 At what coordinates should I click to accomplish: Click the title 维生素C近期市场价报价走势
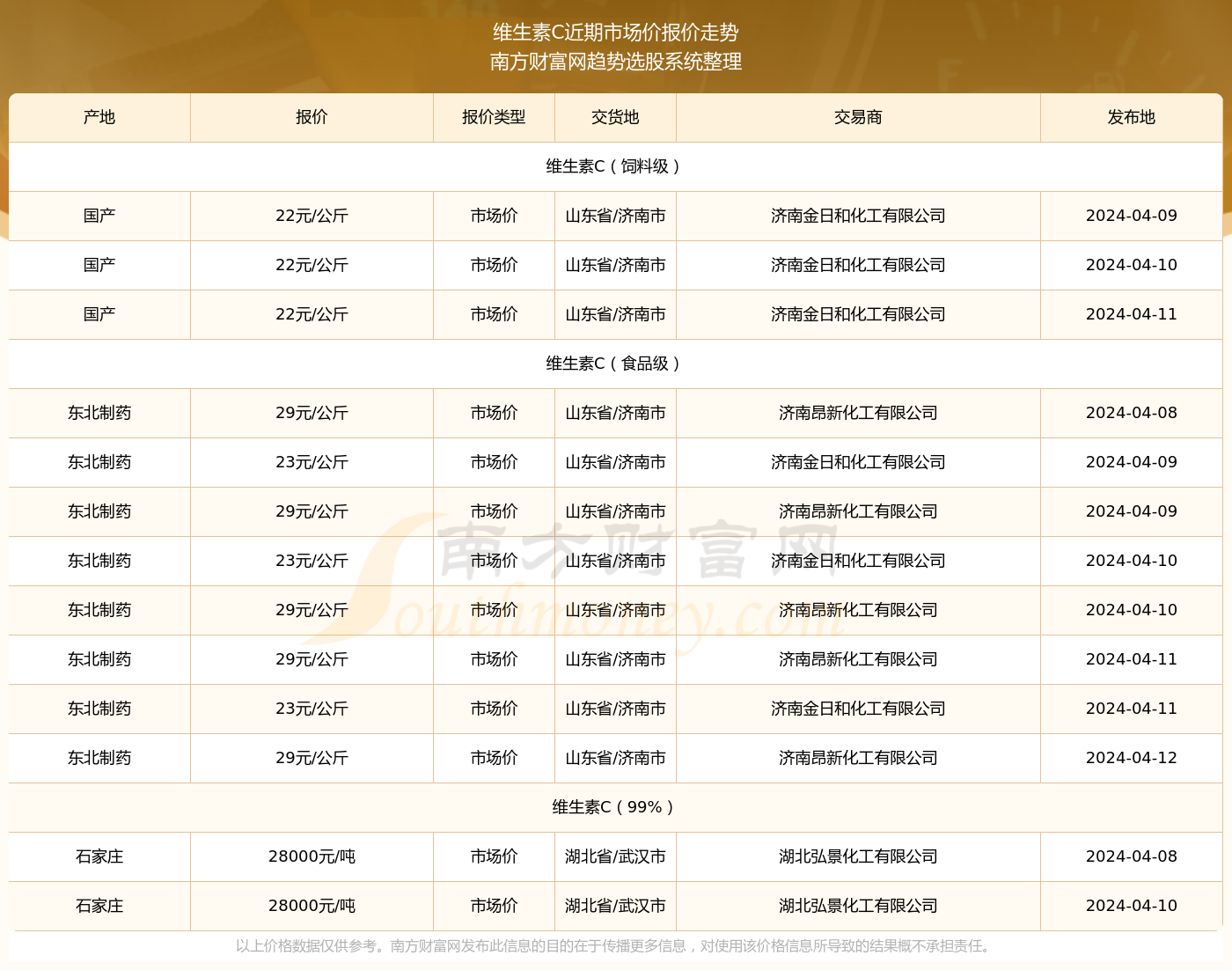pyautogui.click(x=615, y=33)
